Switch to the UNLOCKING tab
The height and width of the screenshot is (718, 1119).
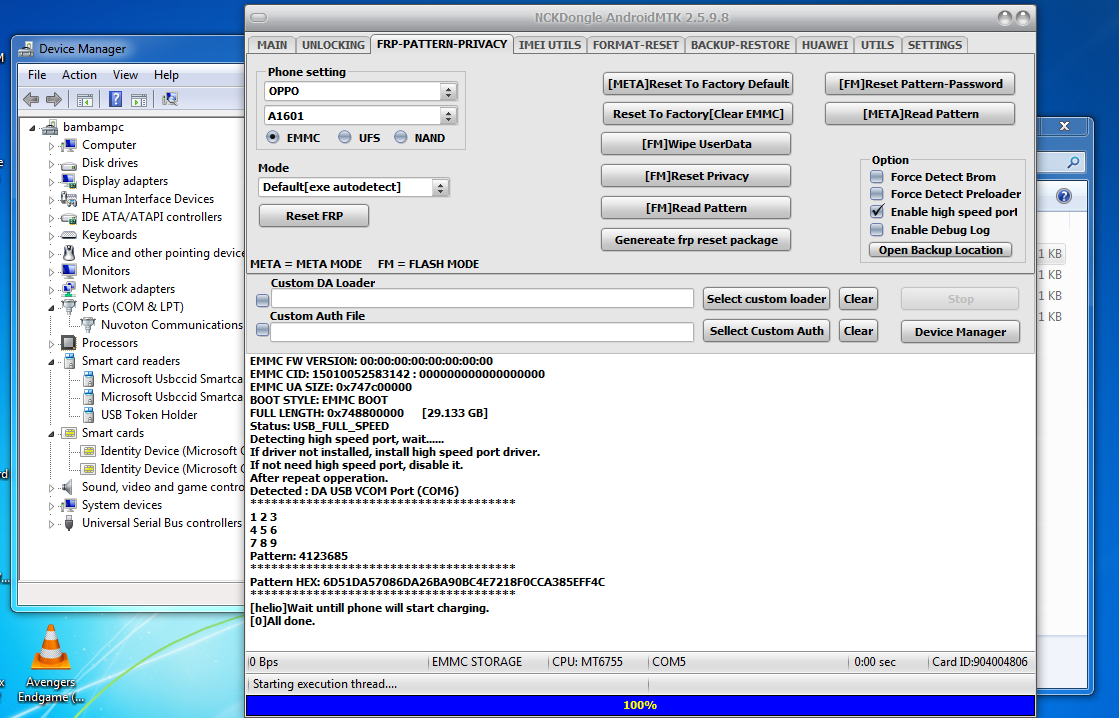pyautogui.click(x=333, y=45)
